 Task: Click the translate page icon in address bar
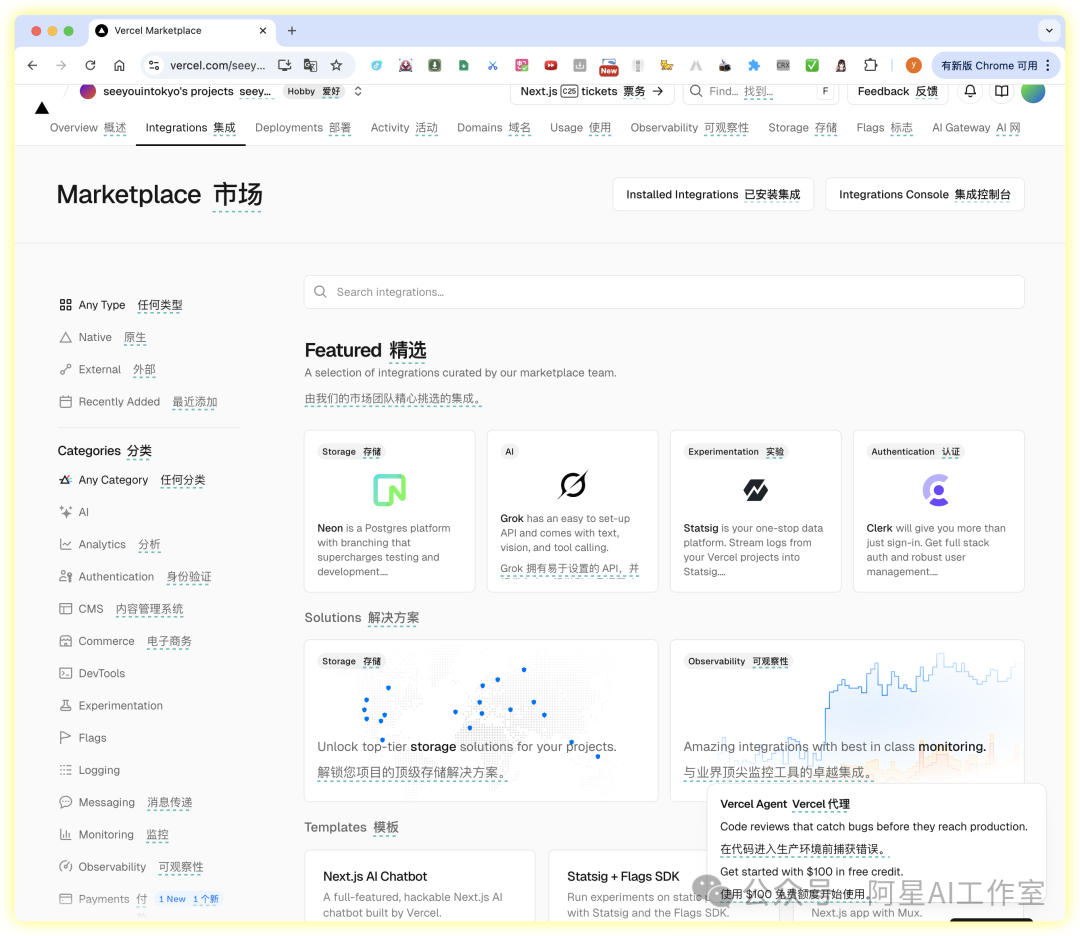311,65
